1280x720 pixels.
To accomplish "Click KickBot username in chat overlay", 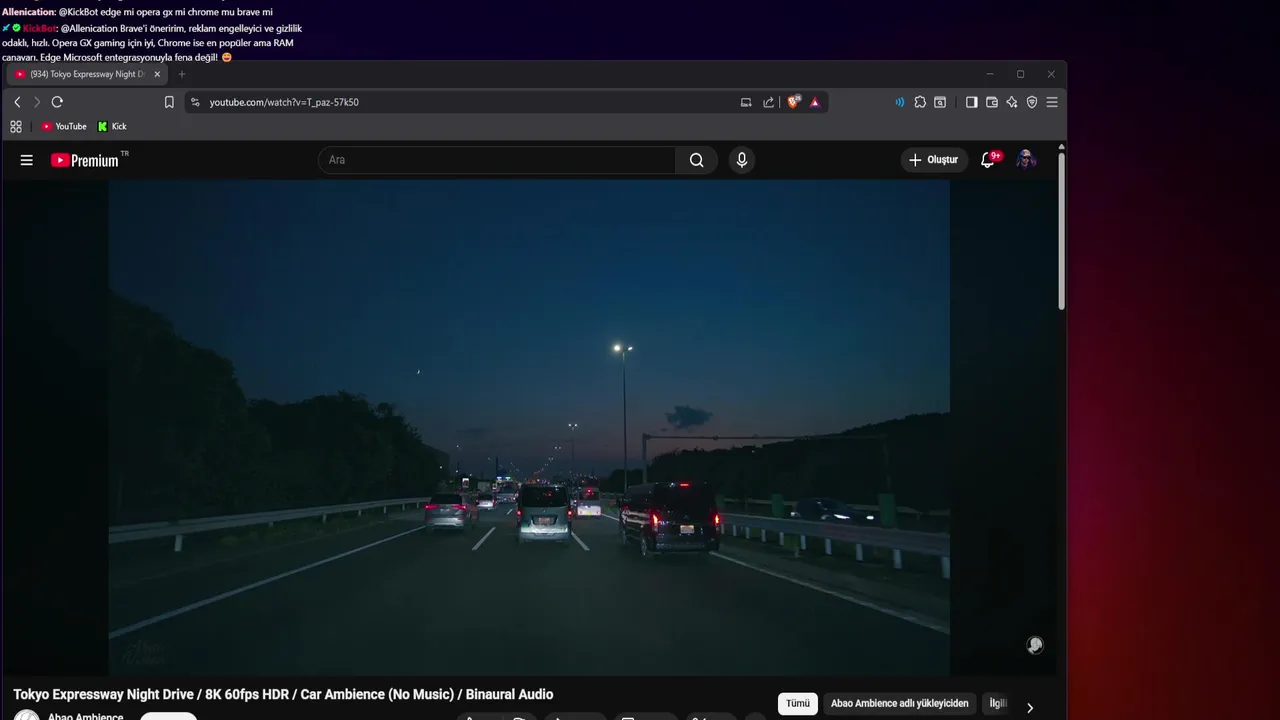I will click(40, 28).
